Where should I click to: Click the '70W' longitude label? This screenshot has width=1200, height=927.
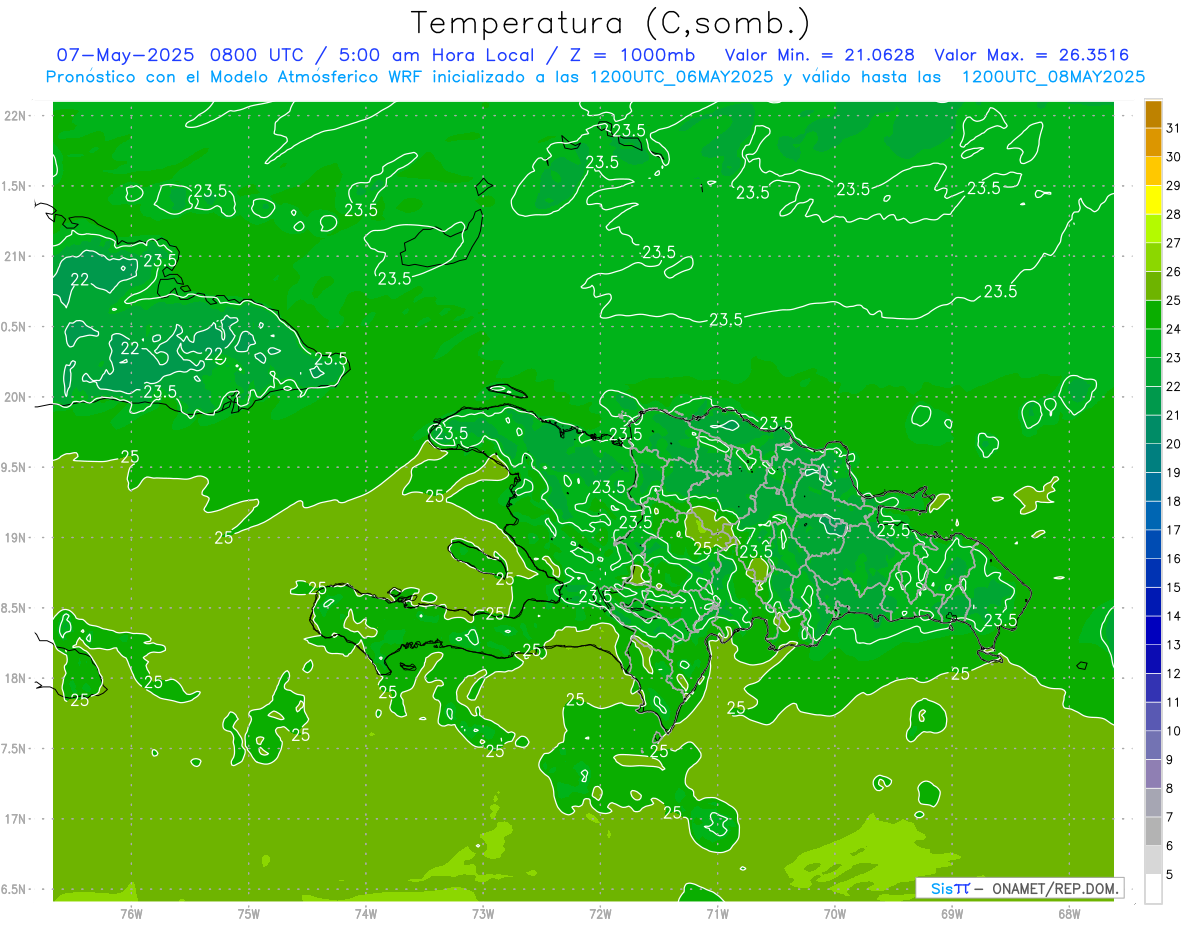(x=835, y=913)
